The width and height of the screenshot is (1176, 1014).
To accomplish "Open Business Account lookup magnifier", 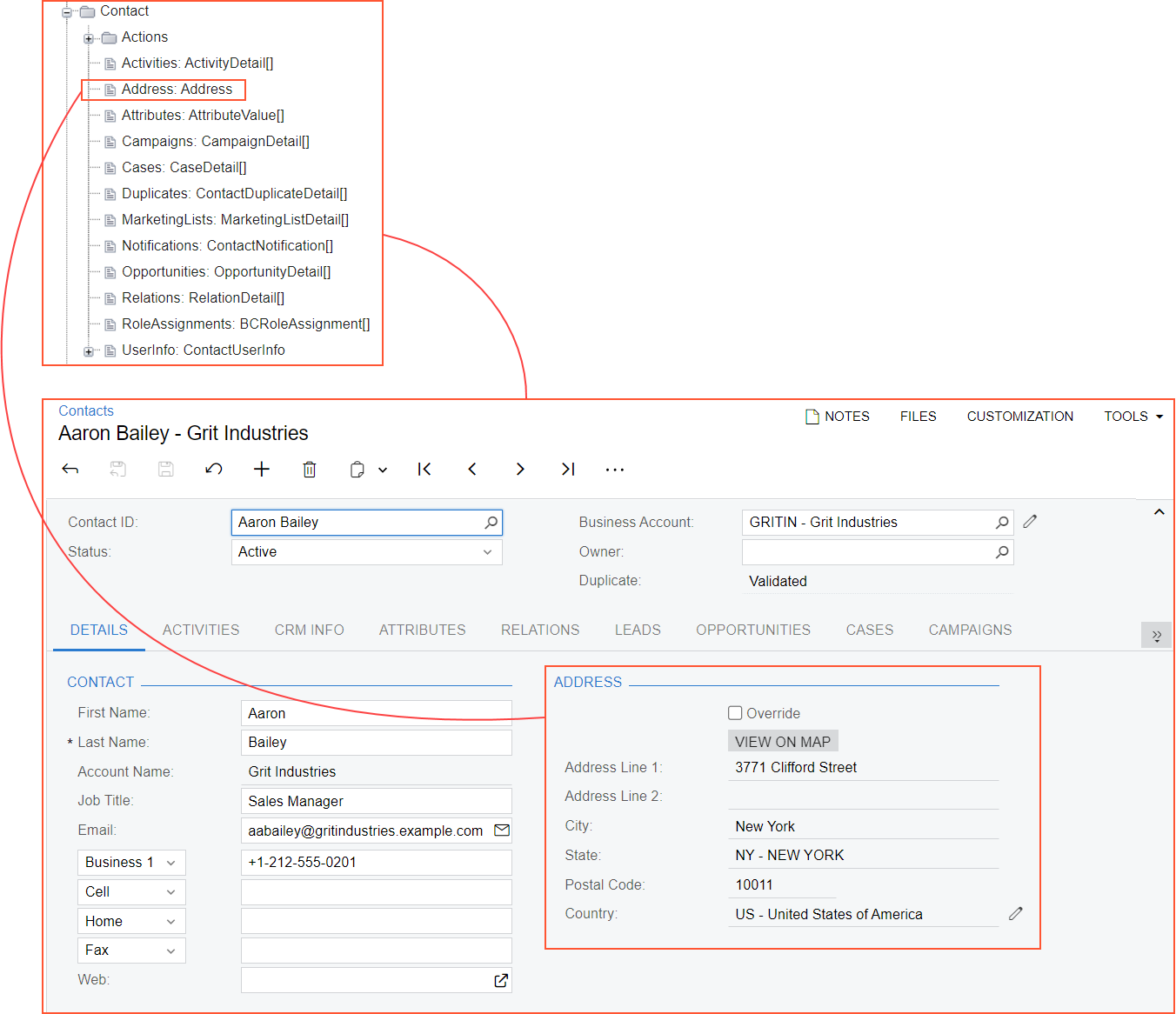I will point(1002,523).
